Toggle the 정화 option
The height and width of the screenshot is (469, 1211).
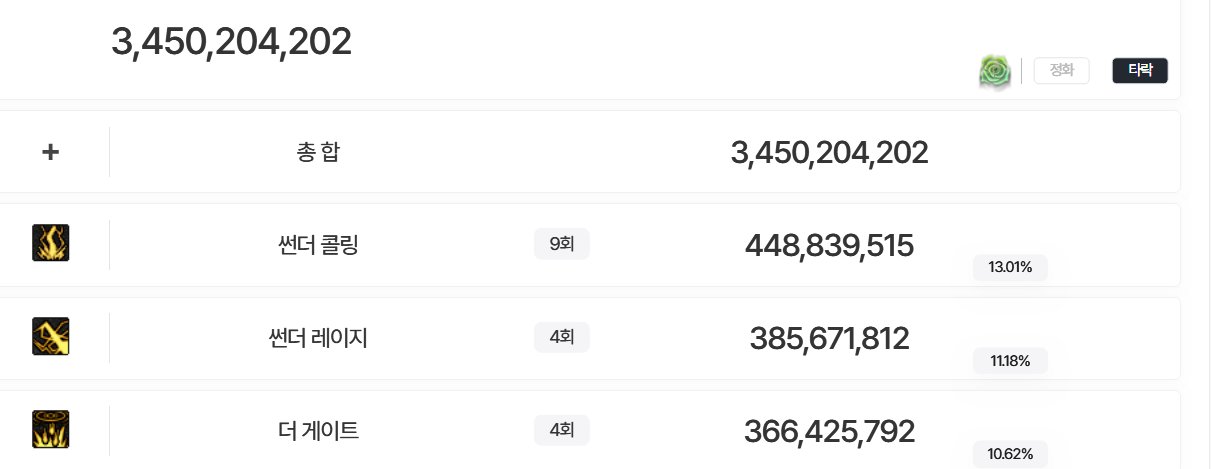tap(1061, 70)
